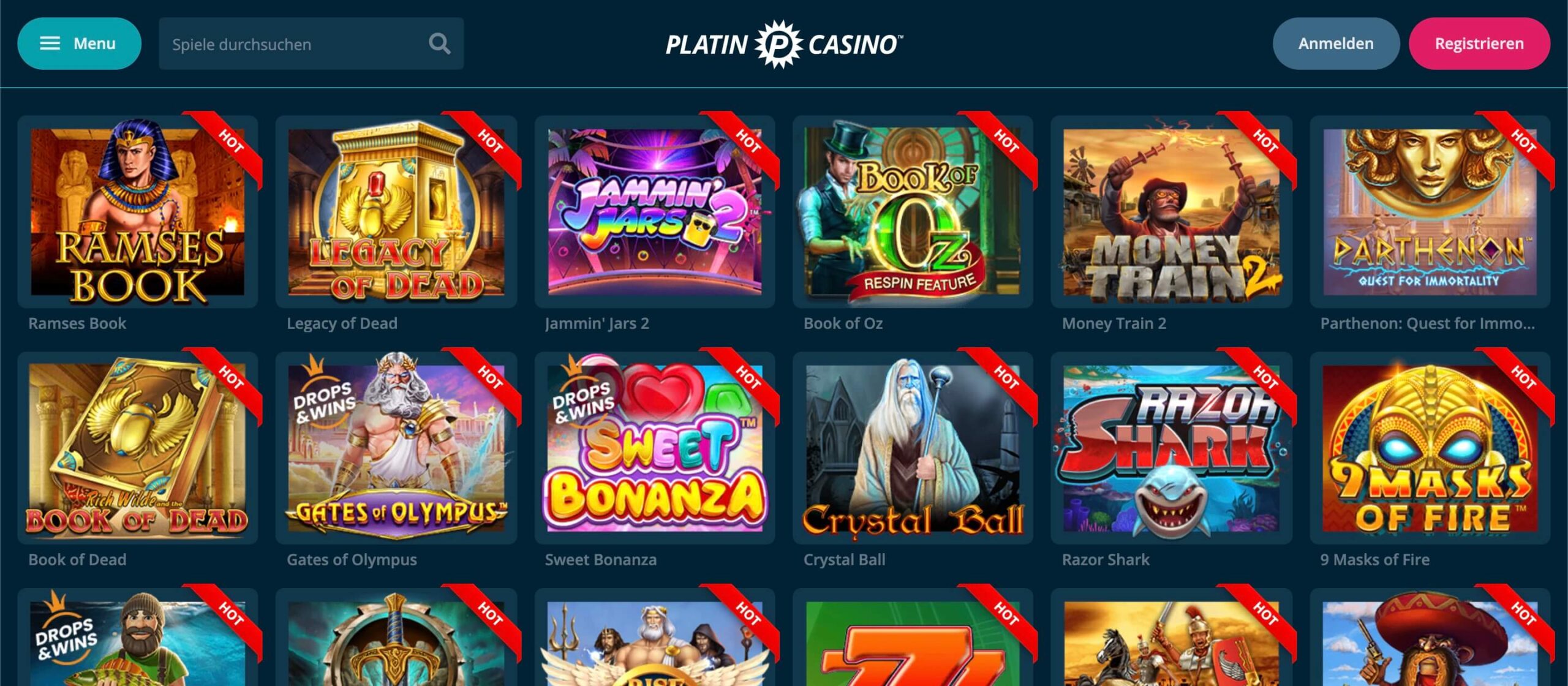Open the Ramses Book game thumbnail
The image size is (1568, 686).
[138, 211]
